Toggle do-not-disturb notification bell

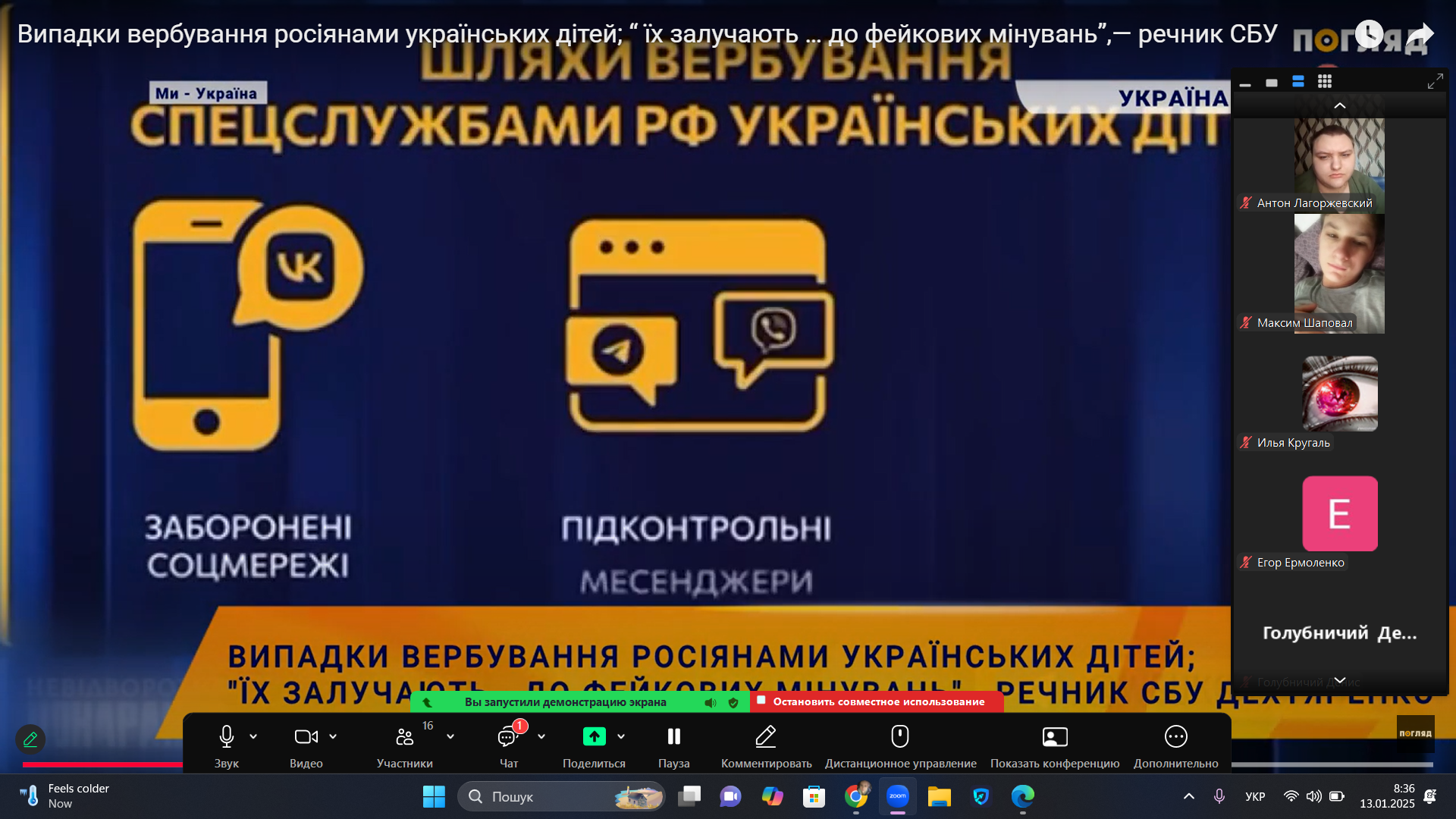(1430, 796)
